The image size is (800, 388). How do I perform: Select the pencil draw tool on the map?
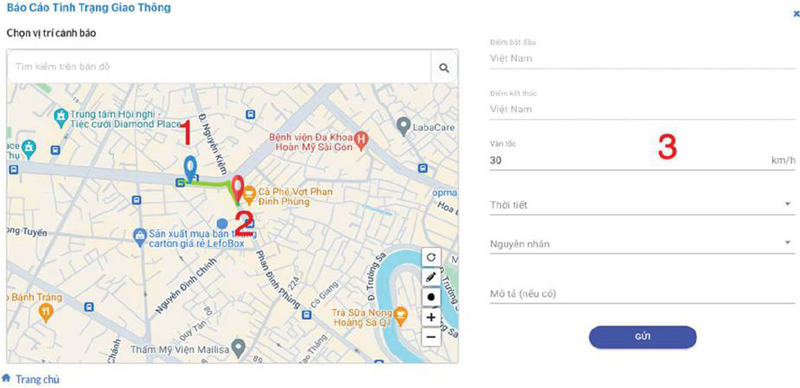pos(431,277)
